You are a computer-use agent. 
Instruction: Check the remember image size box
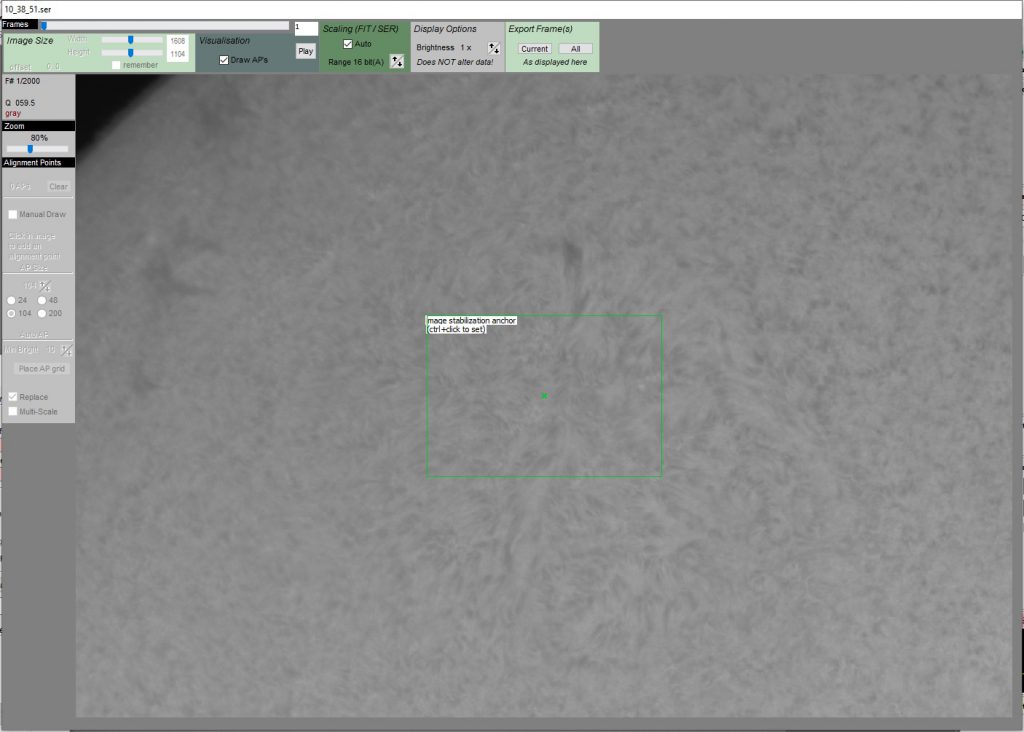pyautogui.click(x=117, y=65)
